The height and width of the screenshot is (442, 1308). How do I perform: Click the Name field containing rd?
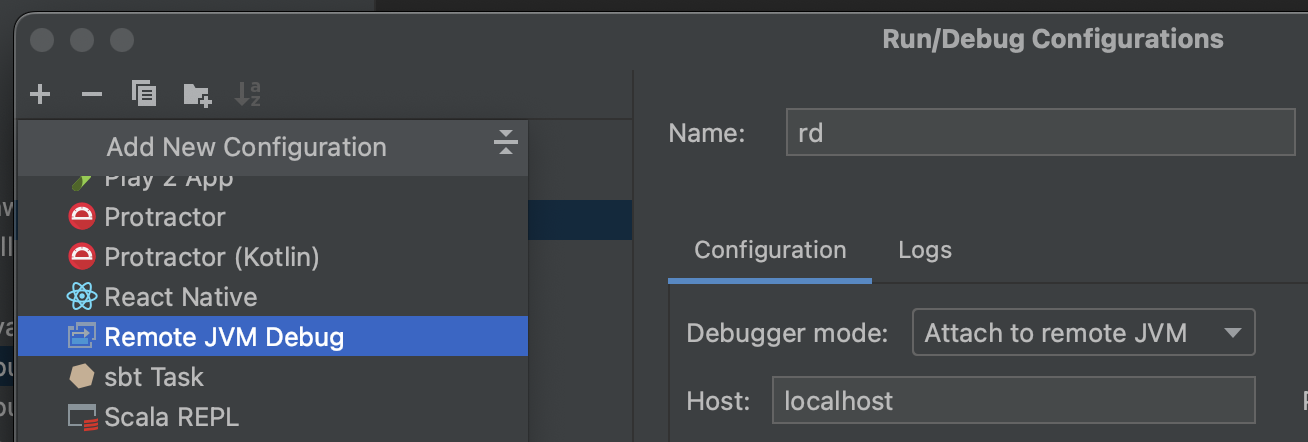1040,133
